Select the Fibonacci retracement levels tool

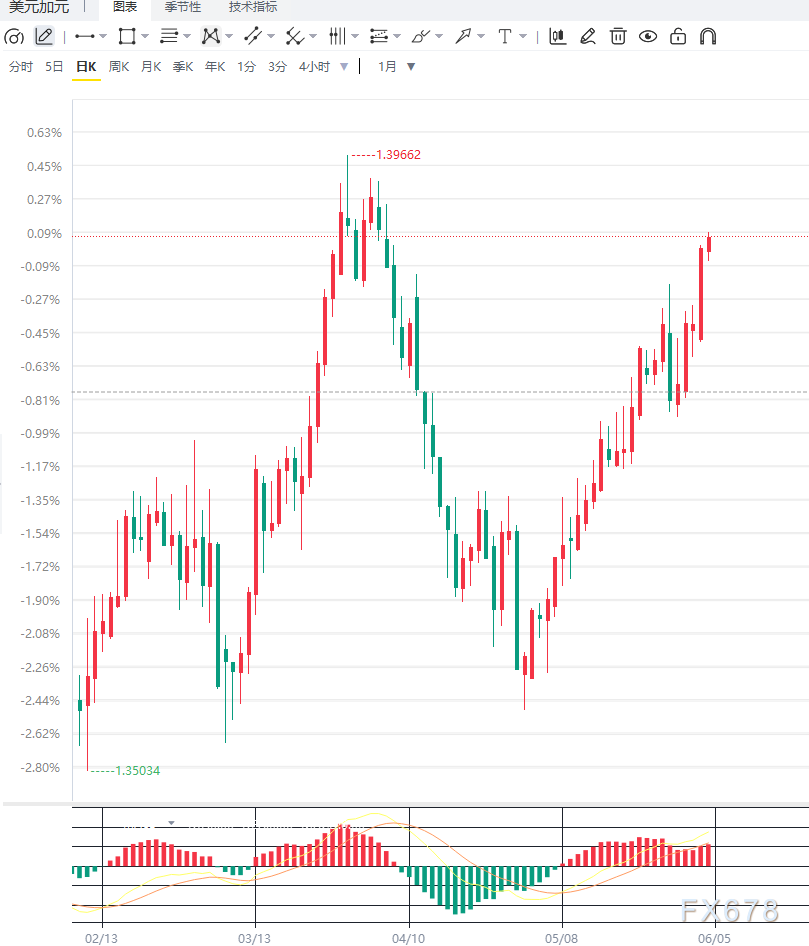(x=379, y=36)
